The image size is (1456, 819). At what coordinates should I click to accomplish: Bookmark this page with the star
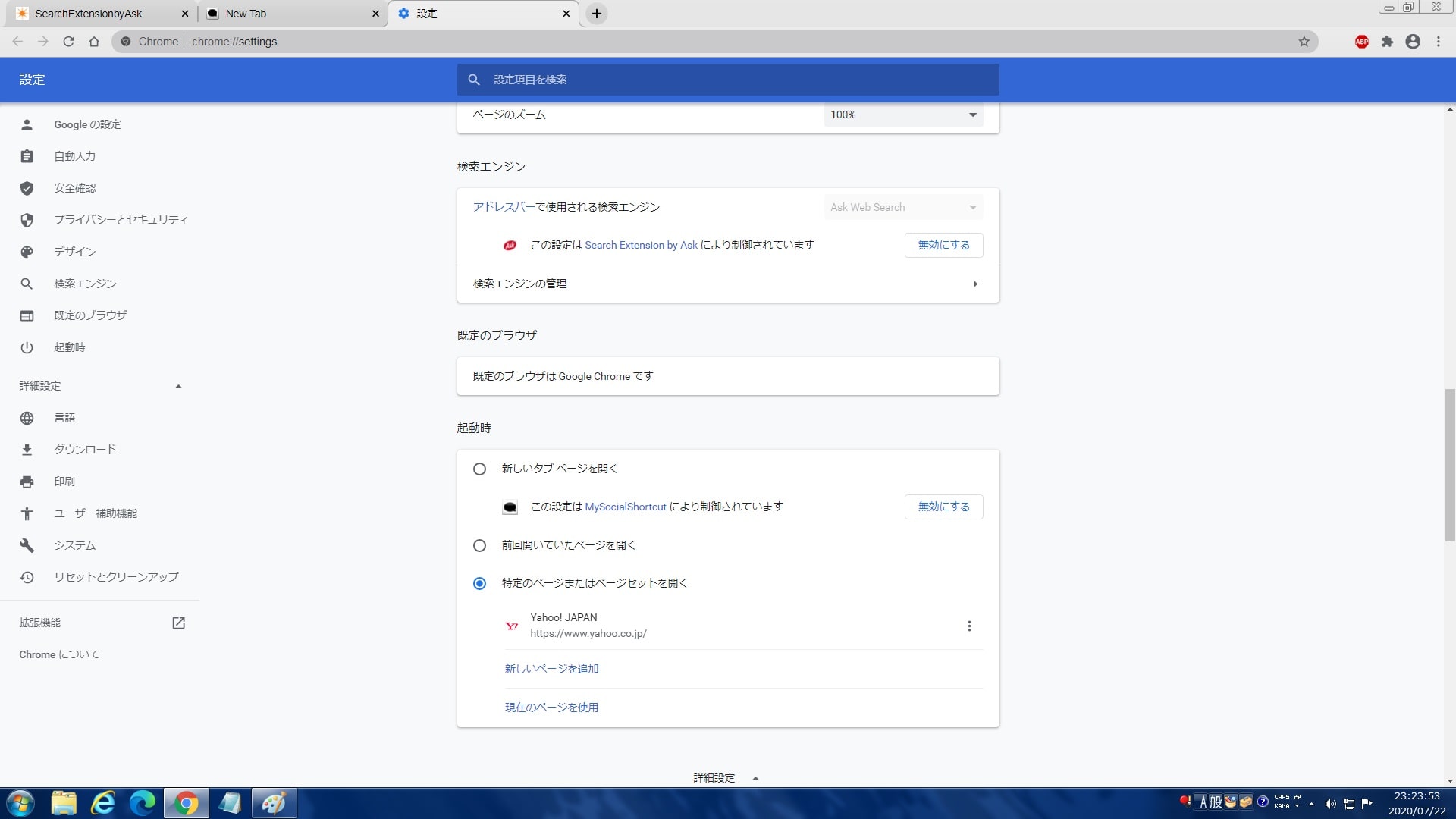click(x=1304, y=42)
